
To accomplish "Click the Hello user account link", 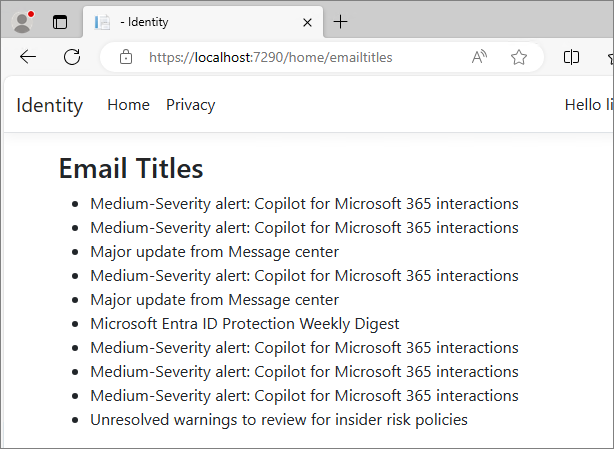I will [588, 105].
